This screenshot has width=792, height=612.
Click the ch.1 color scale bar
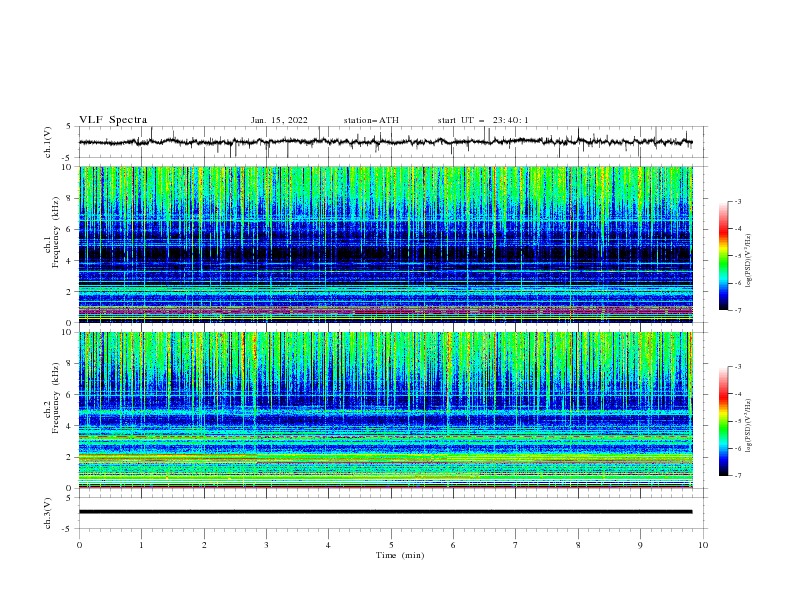(x=724, y=256)
